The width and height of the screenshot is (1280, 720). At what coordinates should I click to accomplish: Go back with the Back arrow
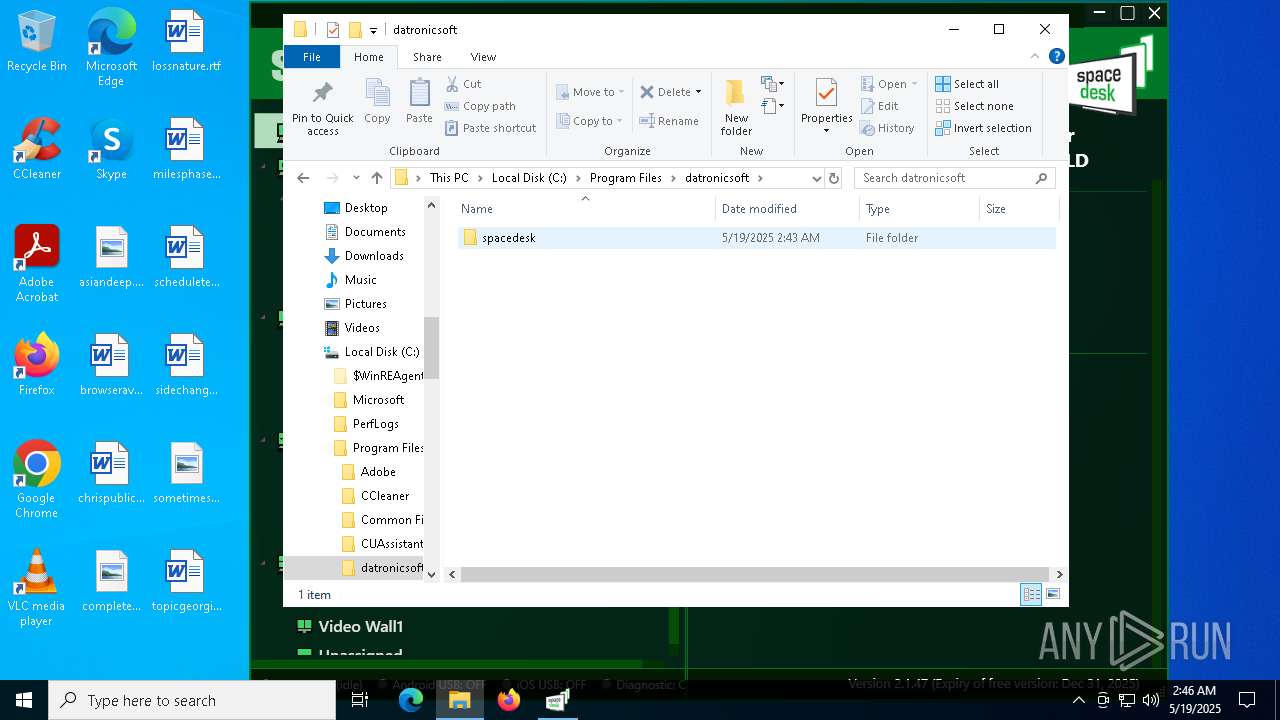pyautogui.click(x=303, y=178)
